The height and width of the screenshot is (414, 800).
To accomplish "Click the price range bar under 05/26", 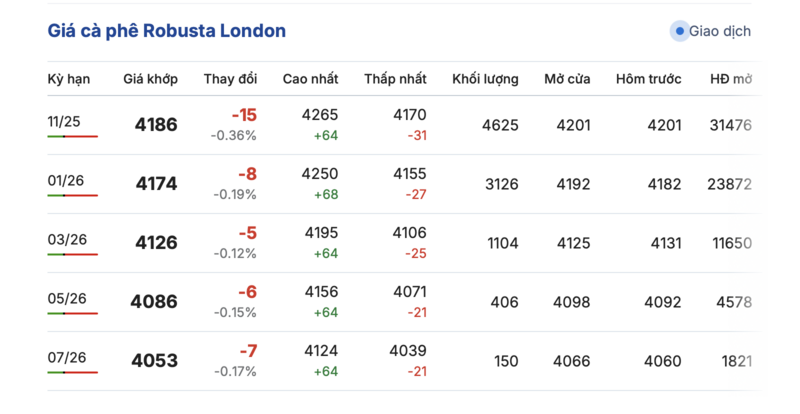I will point(72,314).
